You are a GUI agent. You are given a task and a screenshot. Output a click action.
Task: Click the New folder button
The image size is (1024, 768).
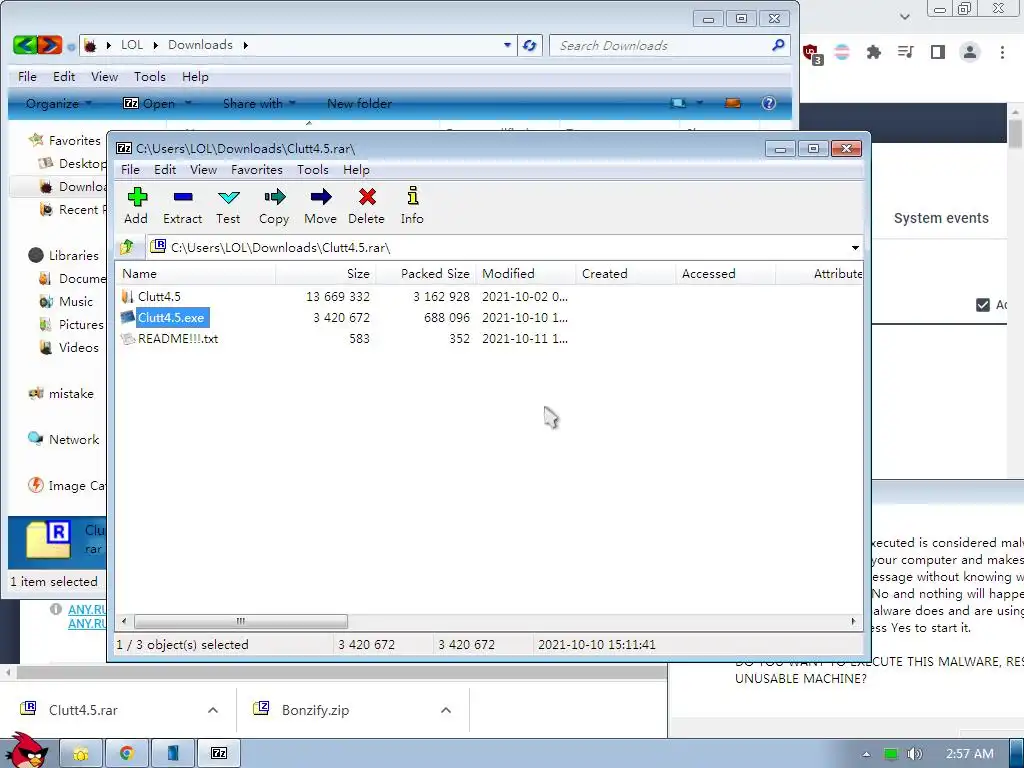[x=359, y=103]
